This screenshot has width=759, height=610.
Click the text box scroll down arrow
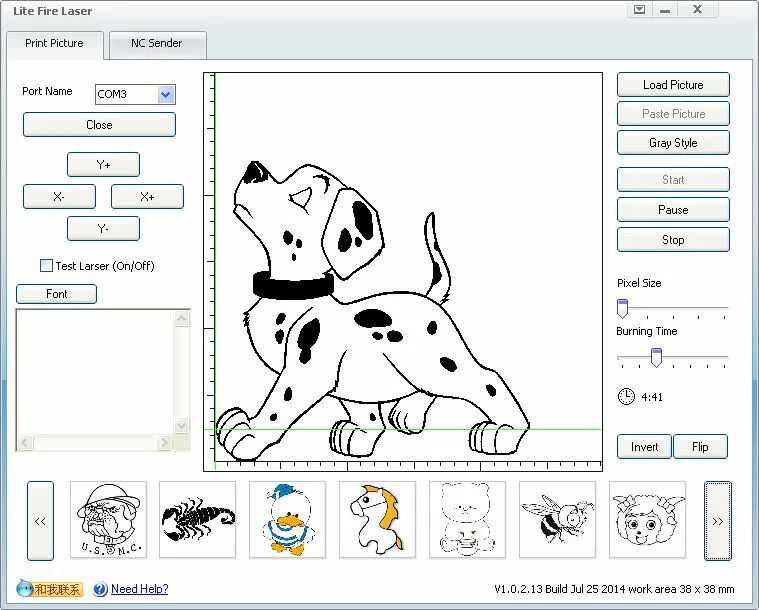pos(182,426)
